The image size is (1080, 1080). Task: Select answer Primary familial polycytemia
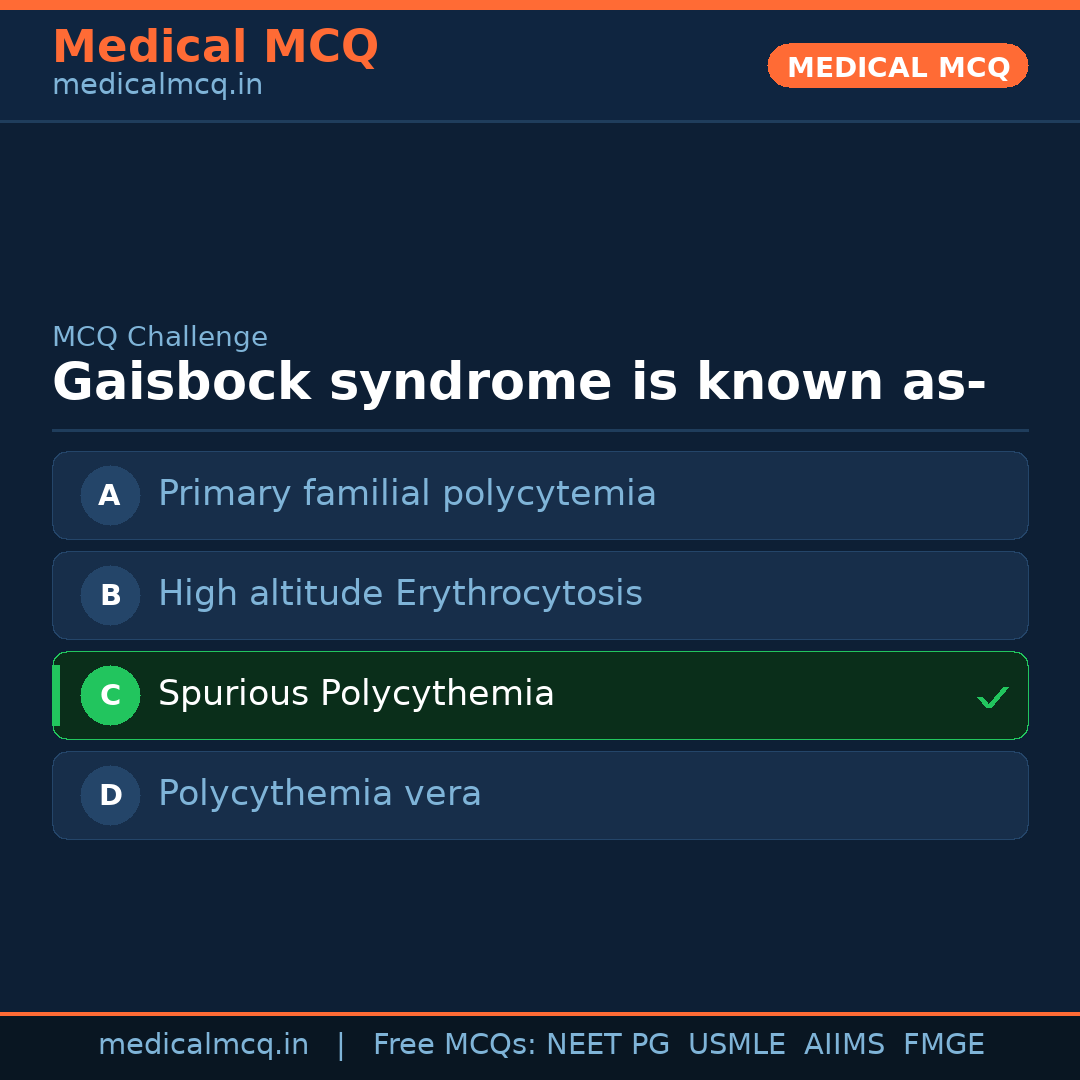click(x=407, y=494)
